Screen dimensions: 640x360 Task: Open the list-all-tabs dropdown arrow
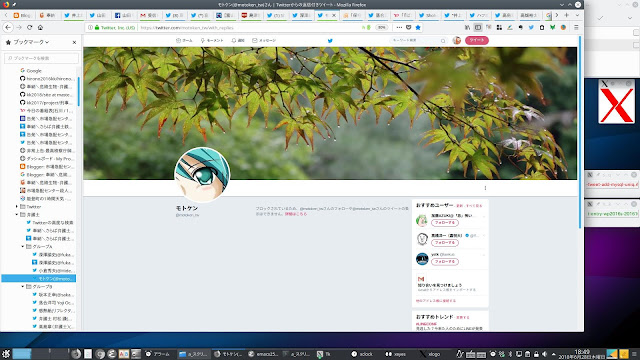tap(577, 15)
